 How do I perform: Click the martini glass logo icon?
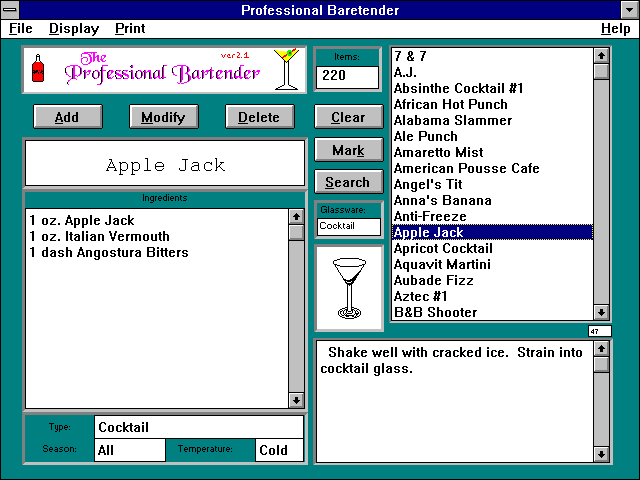coord(285,69)
